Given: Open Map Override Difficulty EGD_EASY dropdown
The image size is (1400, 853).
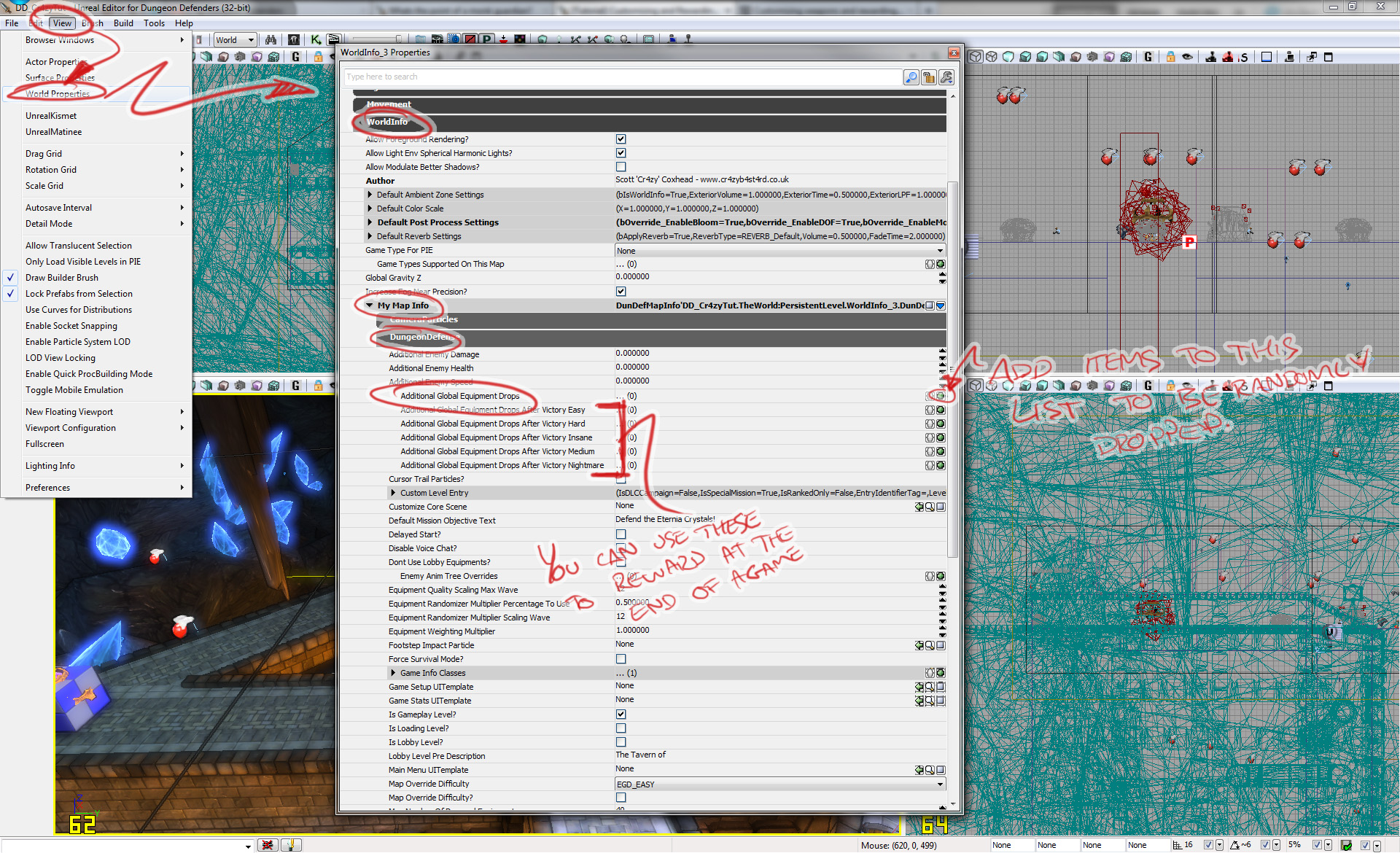Looking at the screenshot, I should coord(780,784).
